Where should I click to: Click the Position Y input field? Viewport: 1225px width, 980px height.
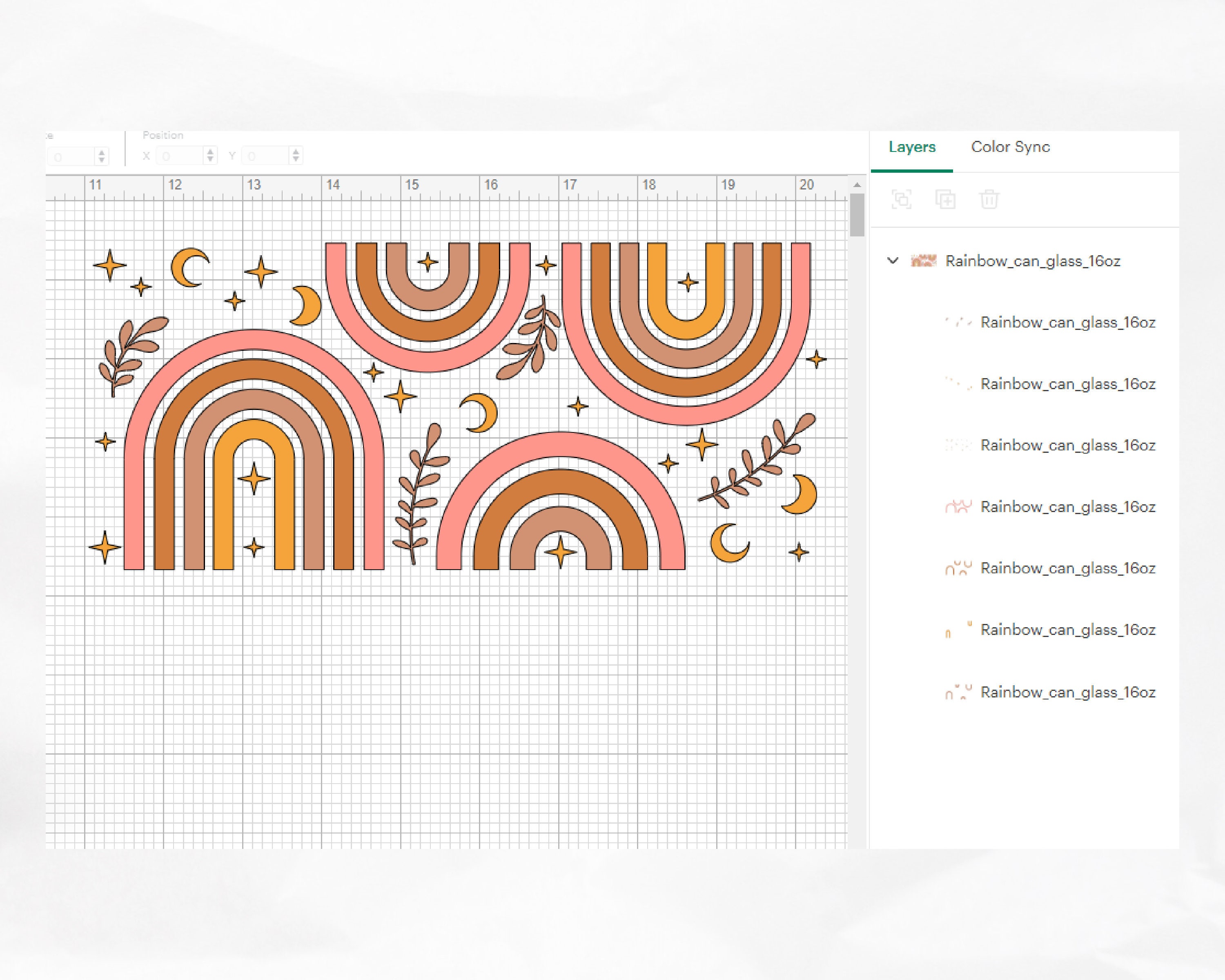pos(266,156)
